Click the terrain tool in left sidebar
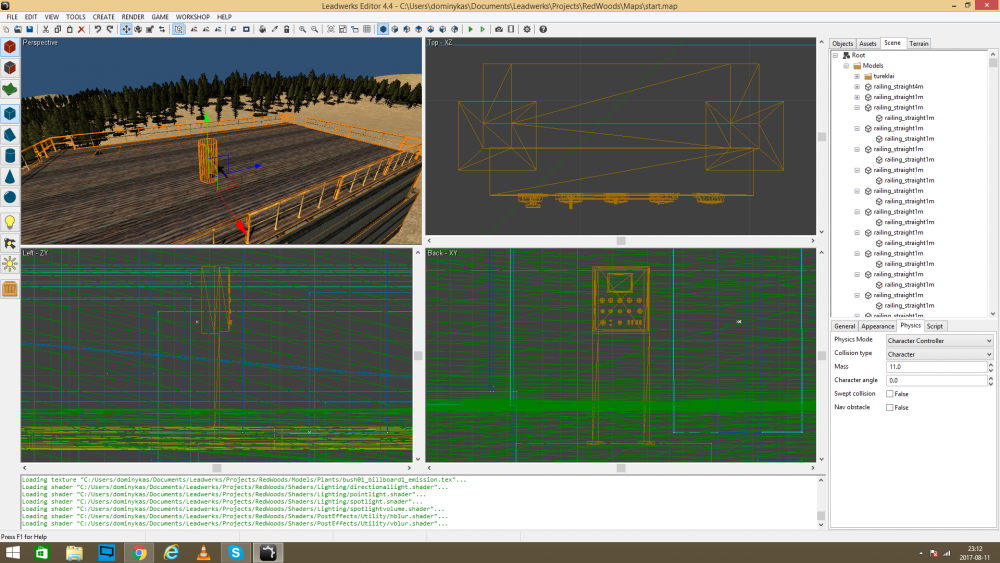The image size is (1000, 563). coord(10,88)
